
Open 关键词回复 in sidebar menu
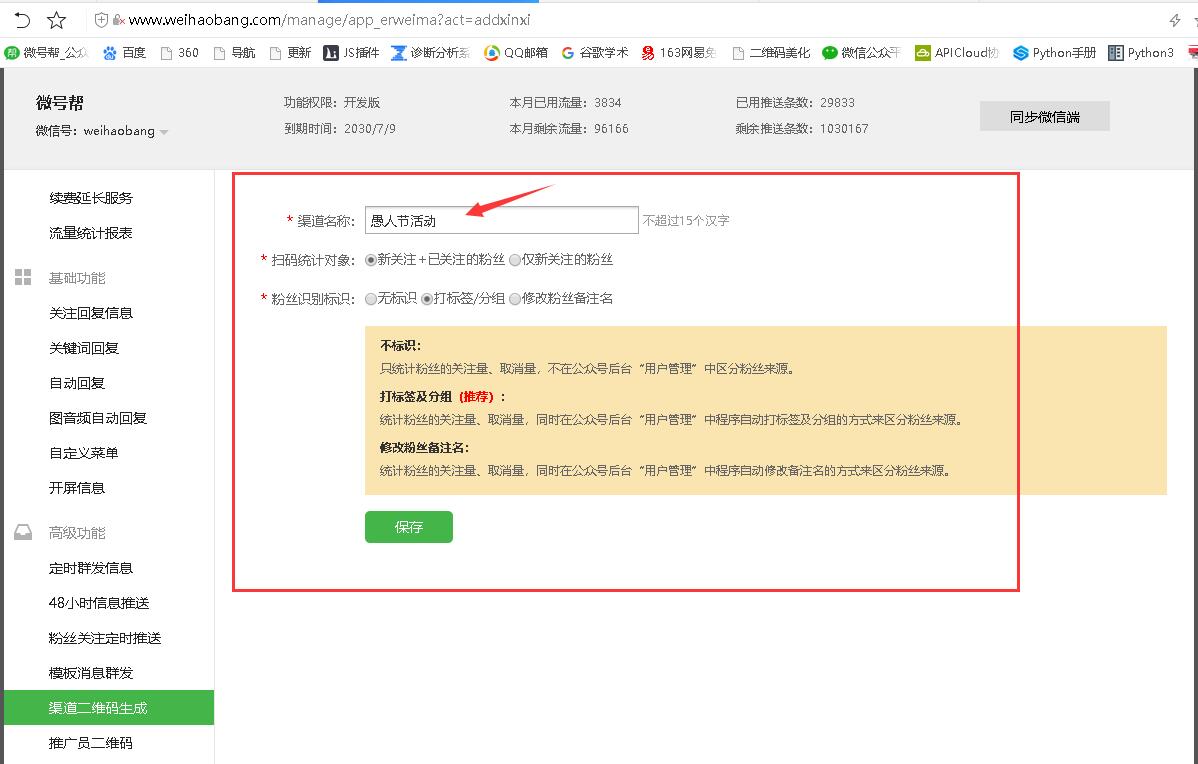84,348
